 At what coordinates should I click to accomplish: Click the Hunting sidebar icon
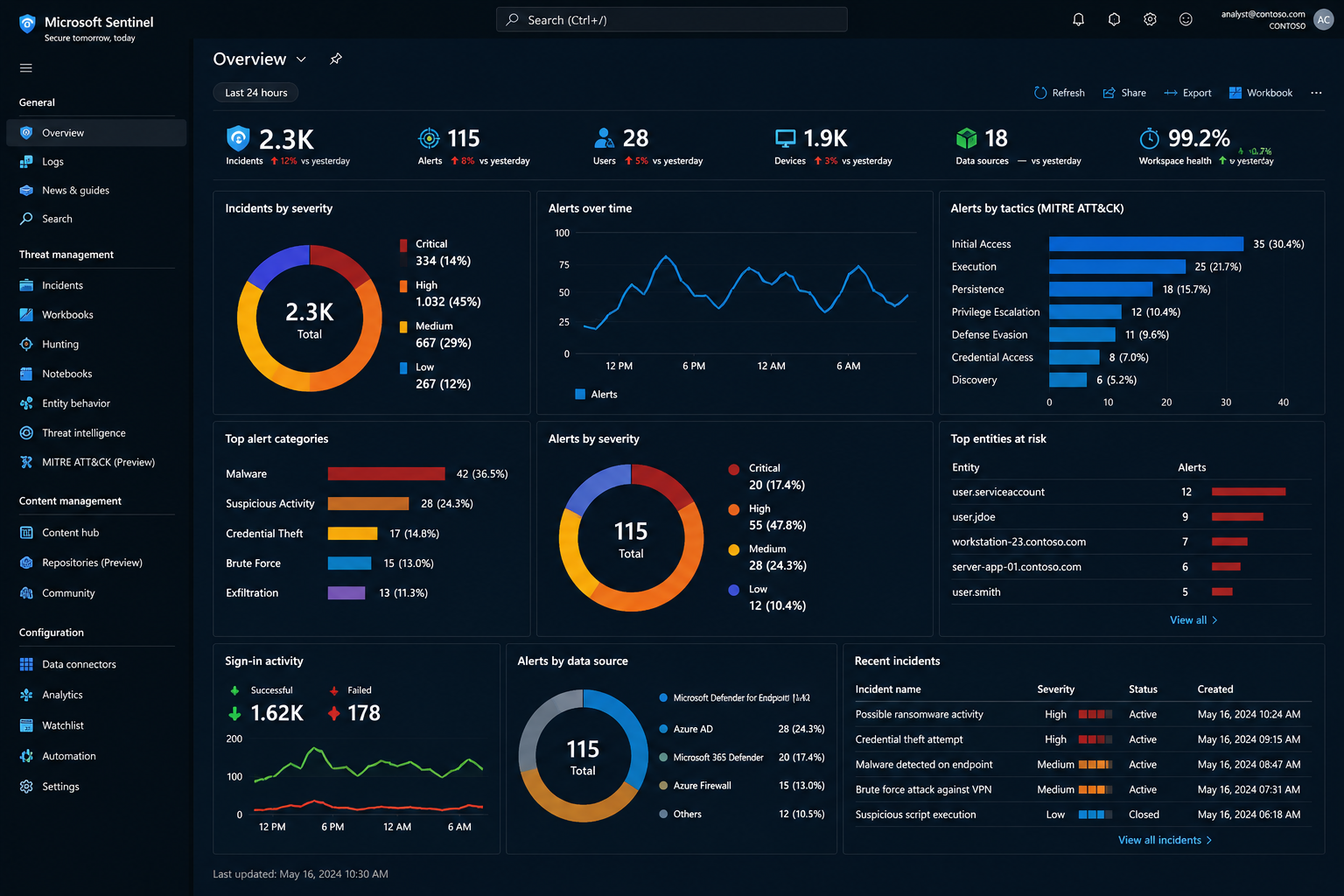pos(26,344)
